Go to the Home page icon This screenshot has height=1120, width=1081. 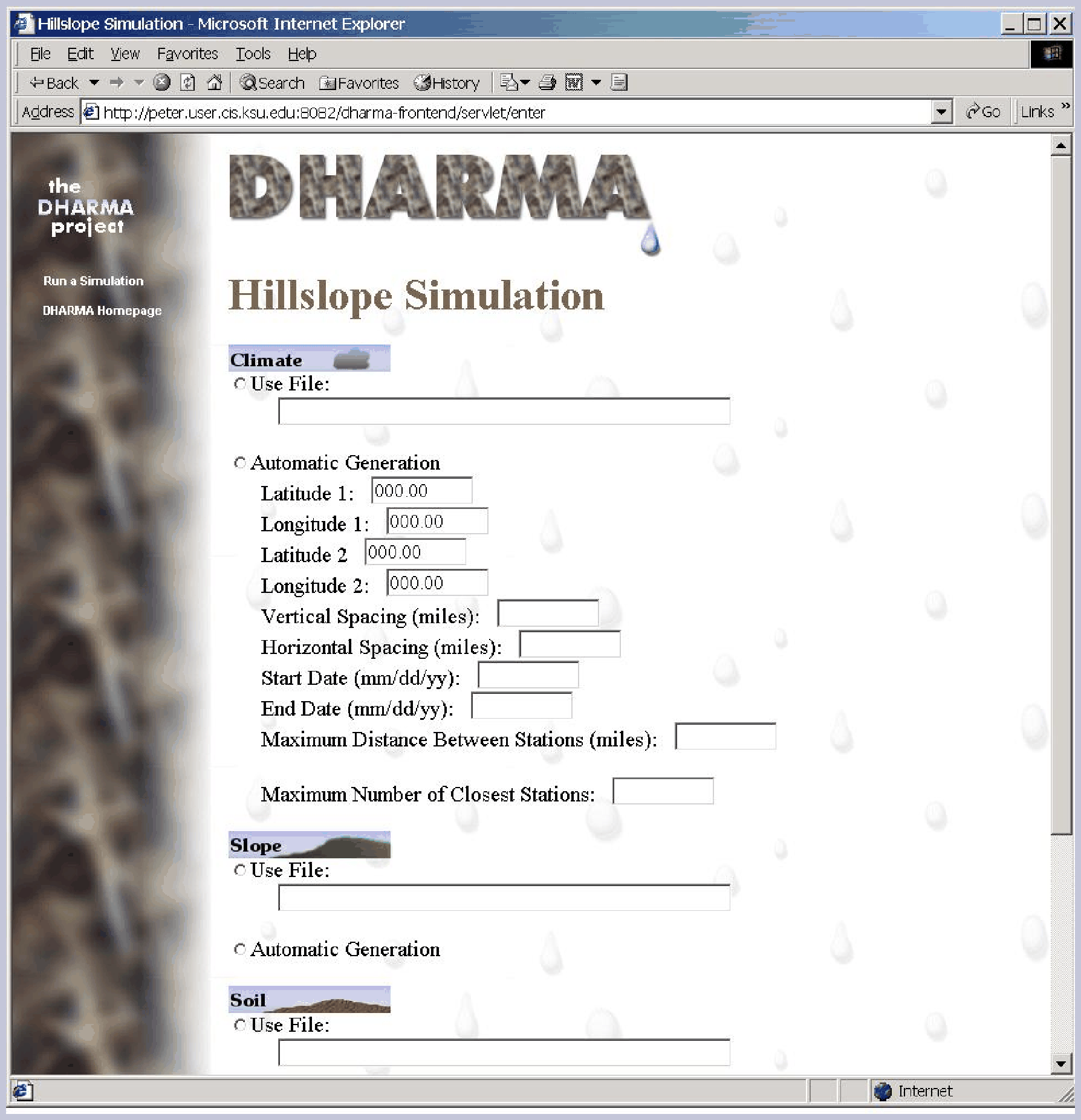click(x=214, y=82)
